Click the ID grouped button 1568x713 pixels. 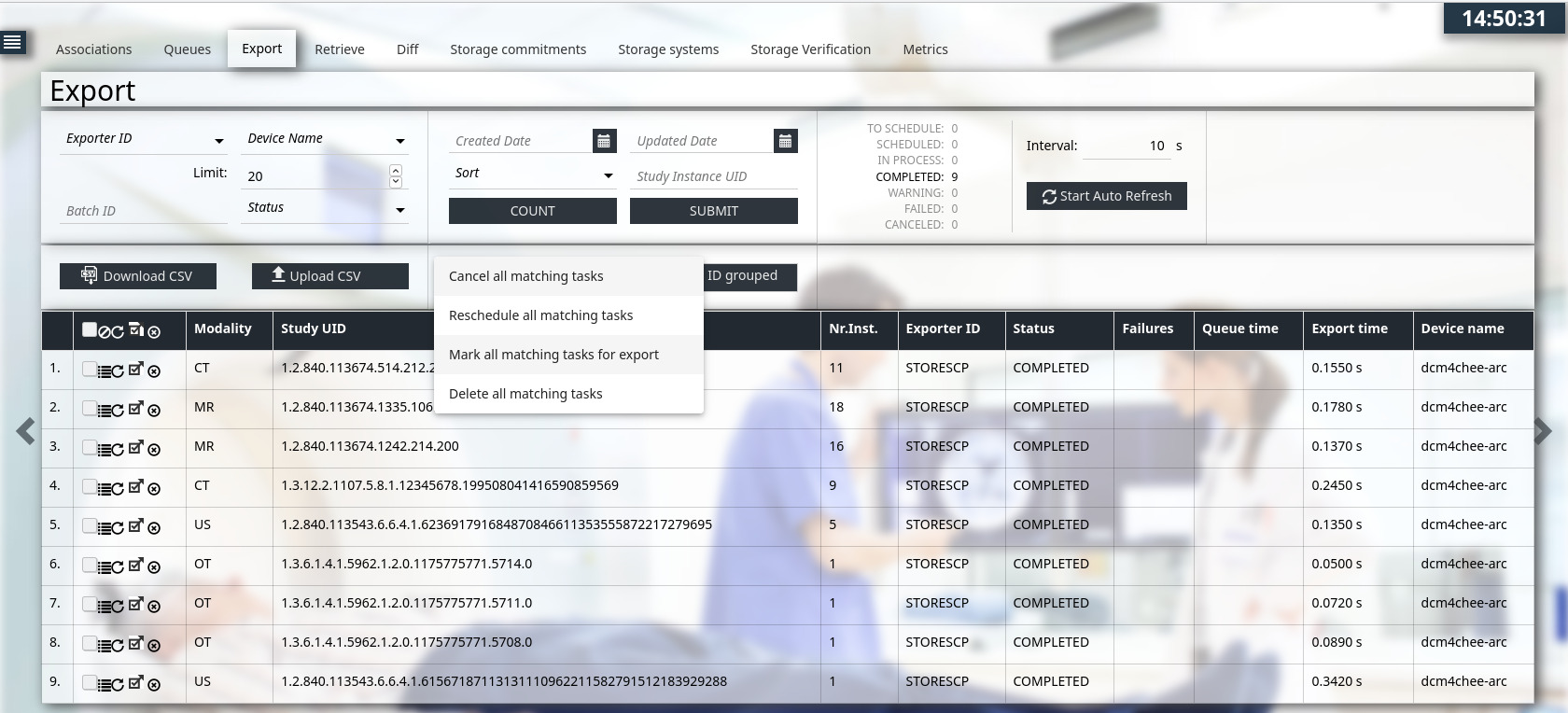tap(749, 276)
